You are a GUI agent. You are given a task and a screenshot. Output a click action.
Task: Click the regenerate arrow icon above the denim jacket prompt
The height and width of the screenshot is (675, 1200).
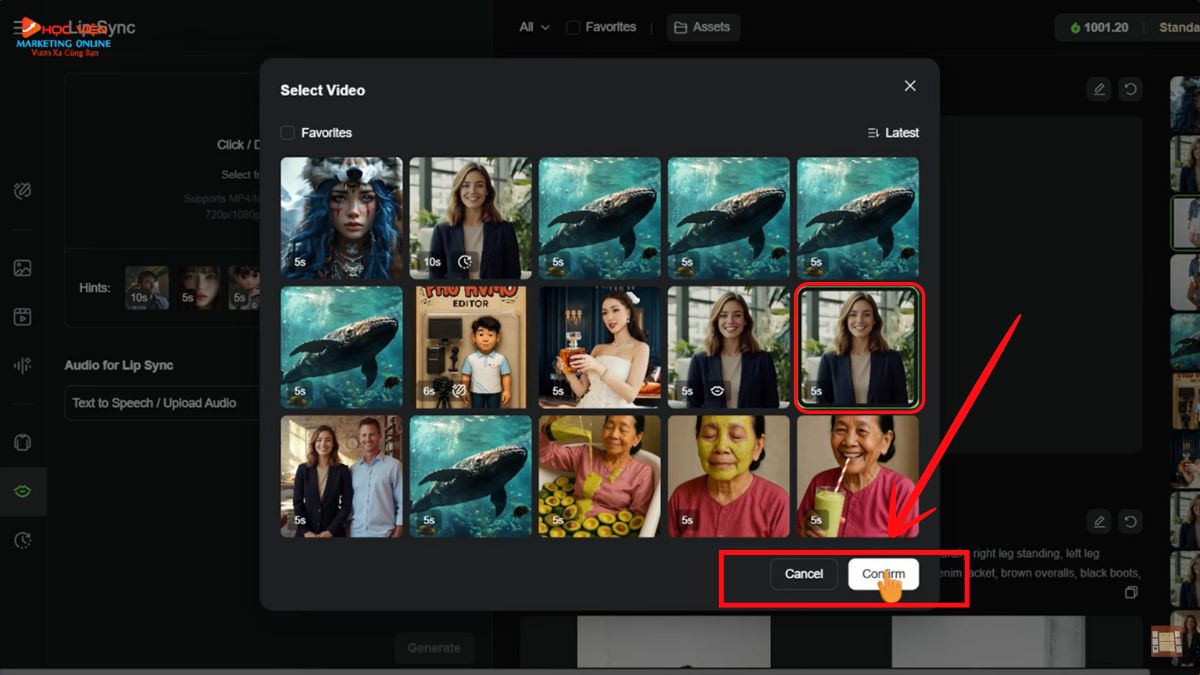point(1130,521)
